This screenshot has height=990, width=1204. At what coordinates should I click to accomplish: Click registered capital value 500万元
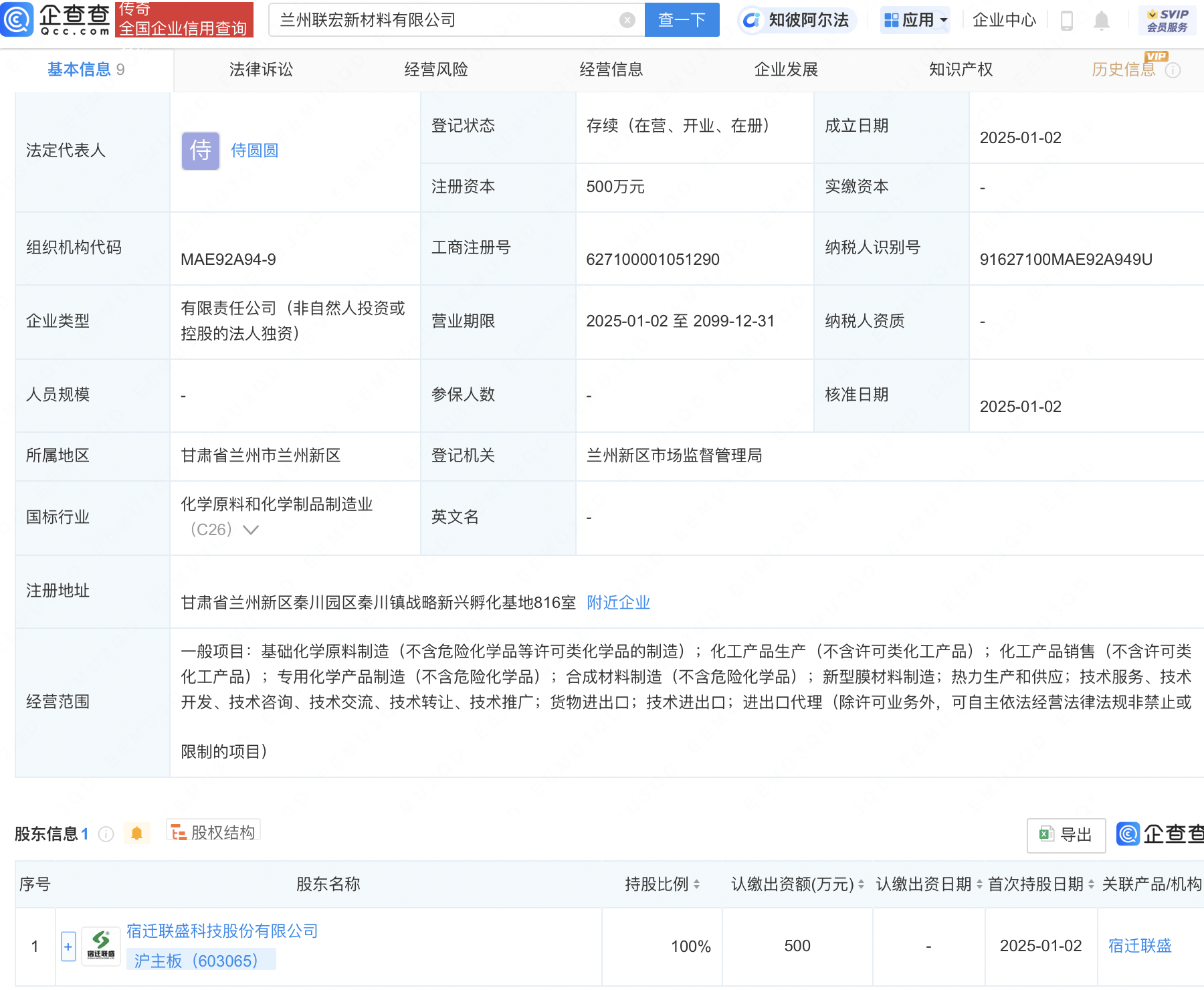[615, 187]
